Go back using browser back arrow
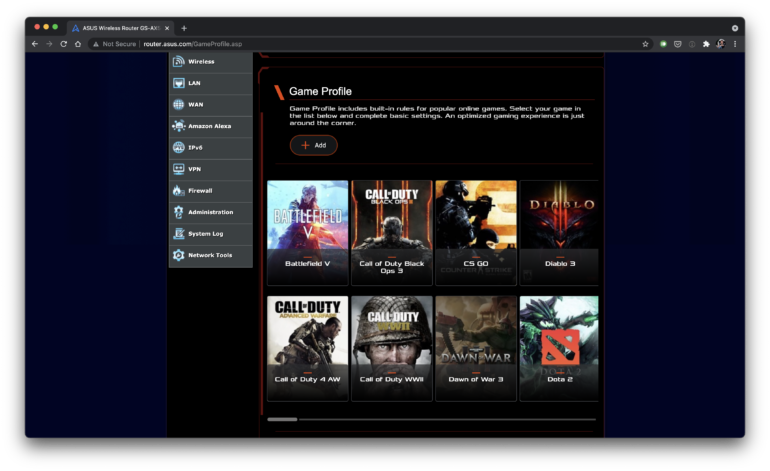Image resolution: width=770 pixels, height=471 pixels. 35,44
